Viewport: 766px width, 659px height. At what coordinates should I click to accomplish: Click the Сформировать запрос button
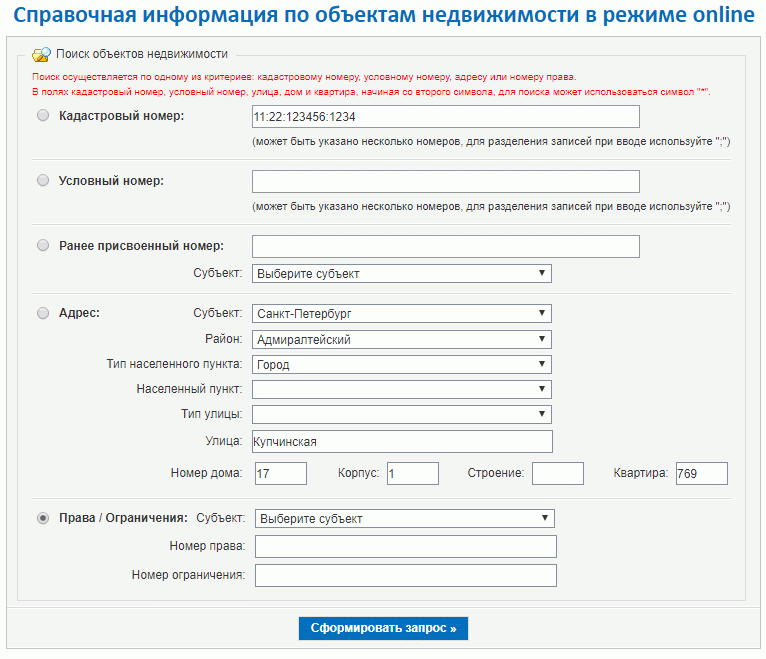click(x=383, y=628)
